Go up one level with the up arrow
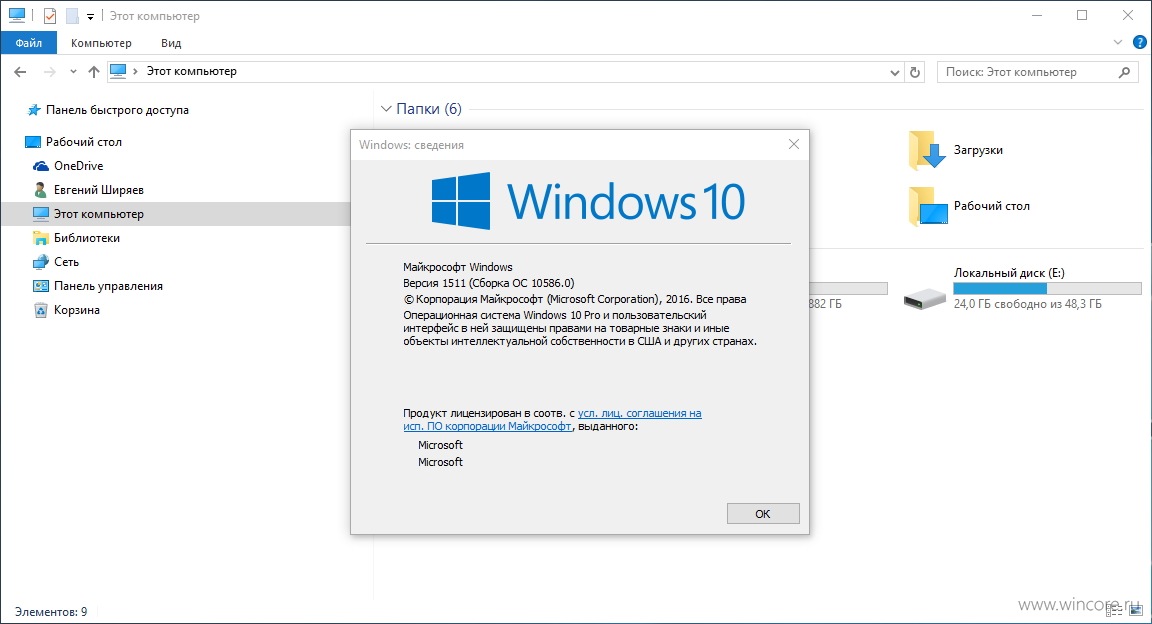Image resolution: width=1152 pixels, height=624 pixels. (x=93, y=71)
